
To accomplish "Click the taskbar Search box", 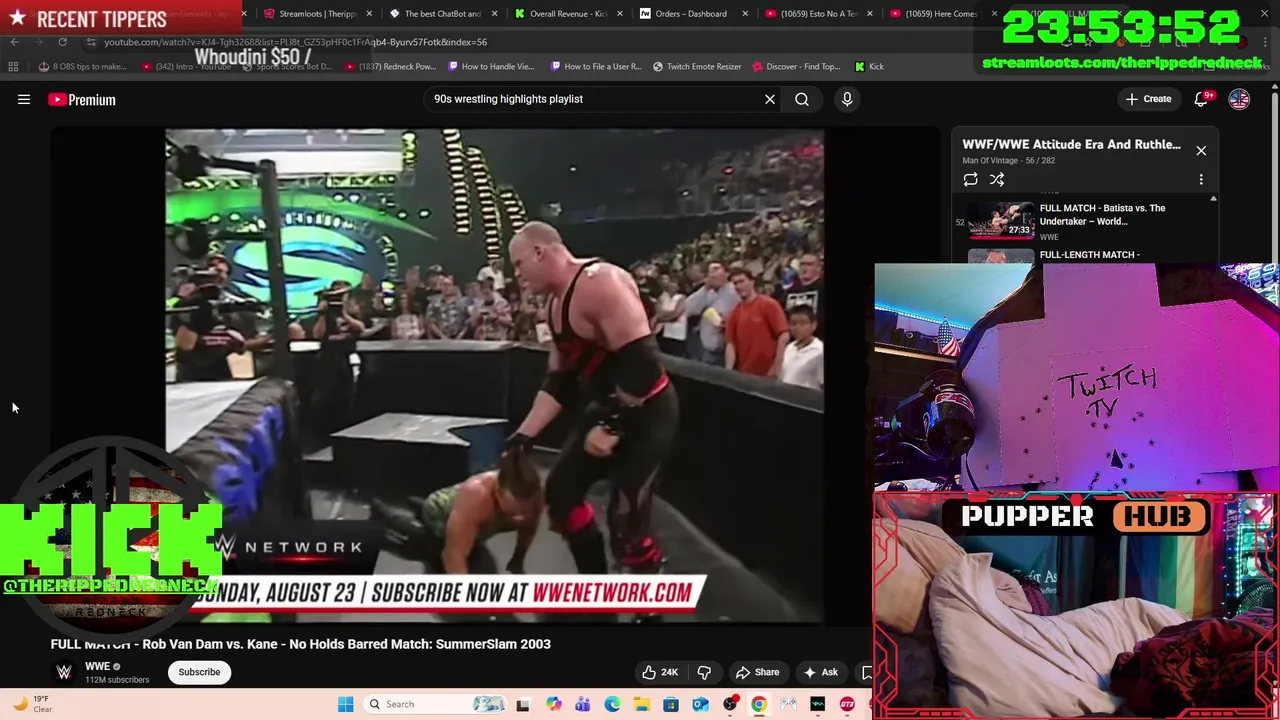I will click(435, 704).
